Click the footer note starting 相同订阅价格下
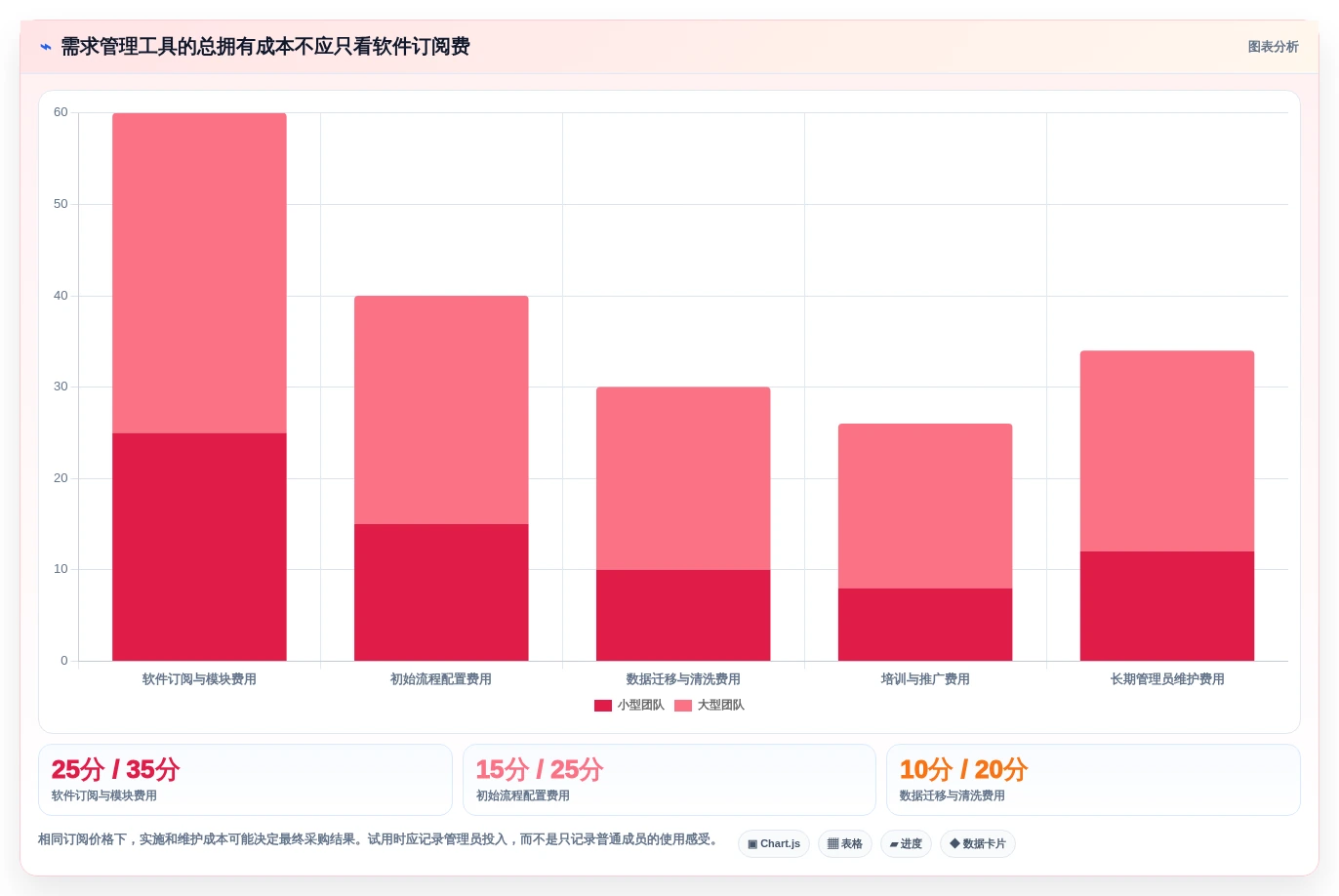The width and height of the screenshot is (1339, 896). click(x=381, y=839)
